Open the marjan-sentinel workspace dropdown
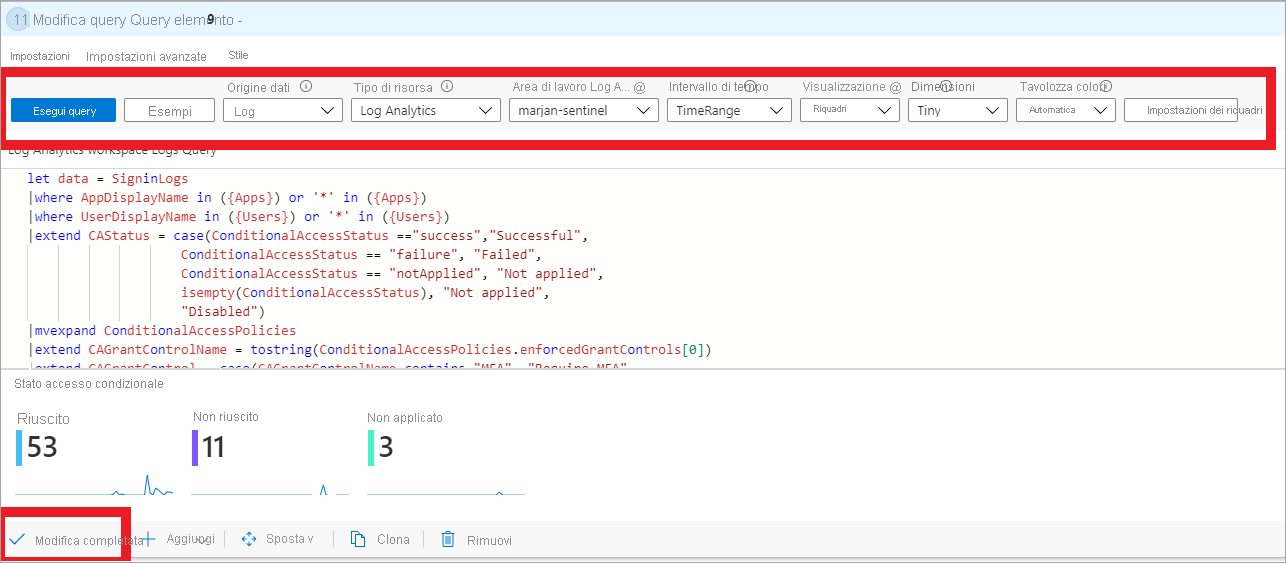Viewport: 1286px width, 563px height. pos(583,111)
